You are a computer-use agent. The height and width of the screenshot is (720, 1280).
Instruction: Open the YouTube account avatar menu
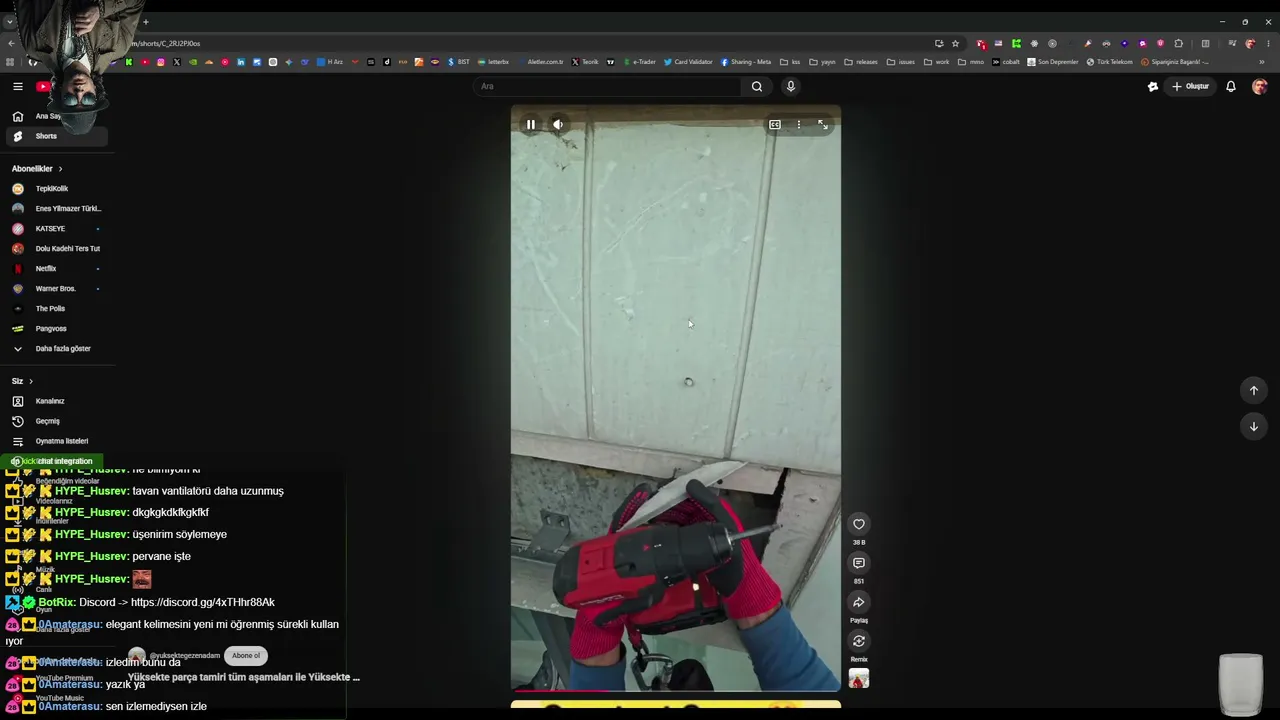click(1259, 87)
